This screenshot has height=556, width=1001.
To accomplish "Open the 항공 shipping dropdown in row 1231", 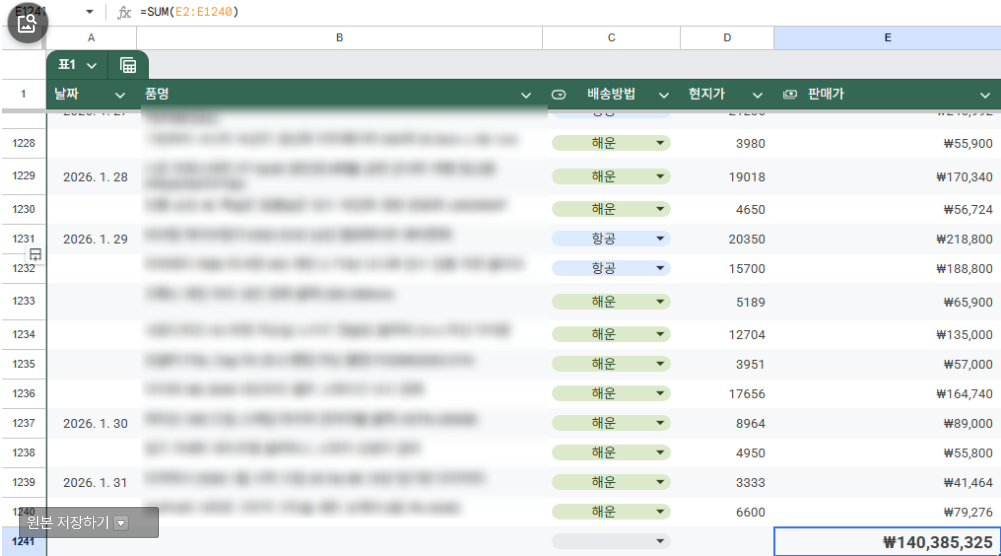I will pyautogui.click(x=659, y=239).
